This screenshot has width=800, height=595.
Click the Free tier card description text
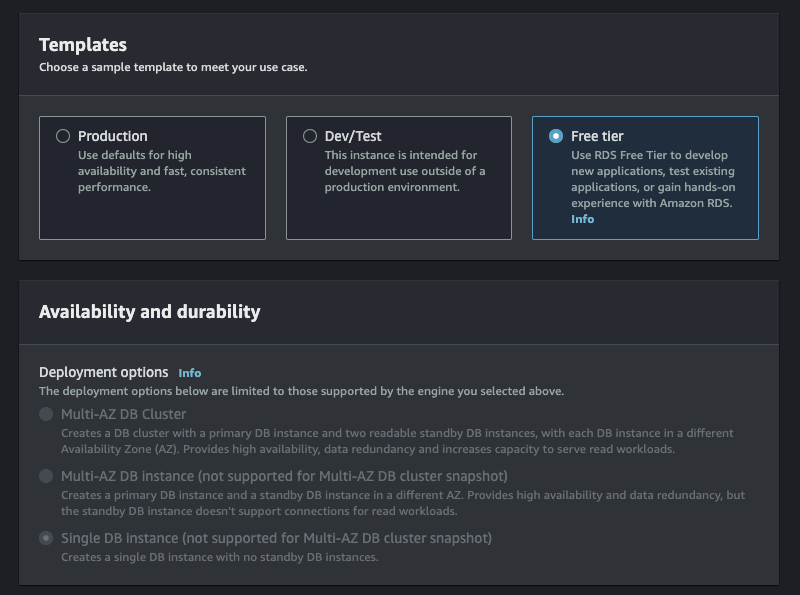click(x=650, y=179)
